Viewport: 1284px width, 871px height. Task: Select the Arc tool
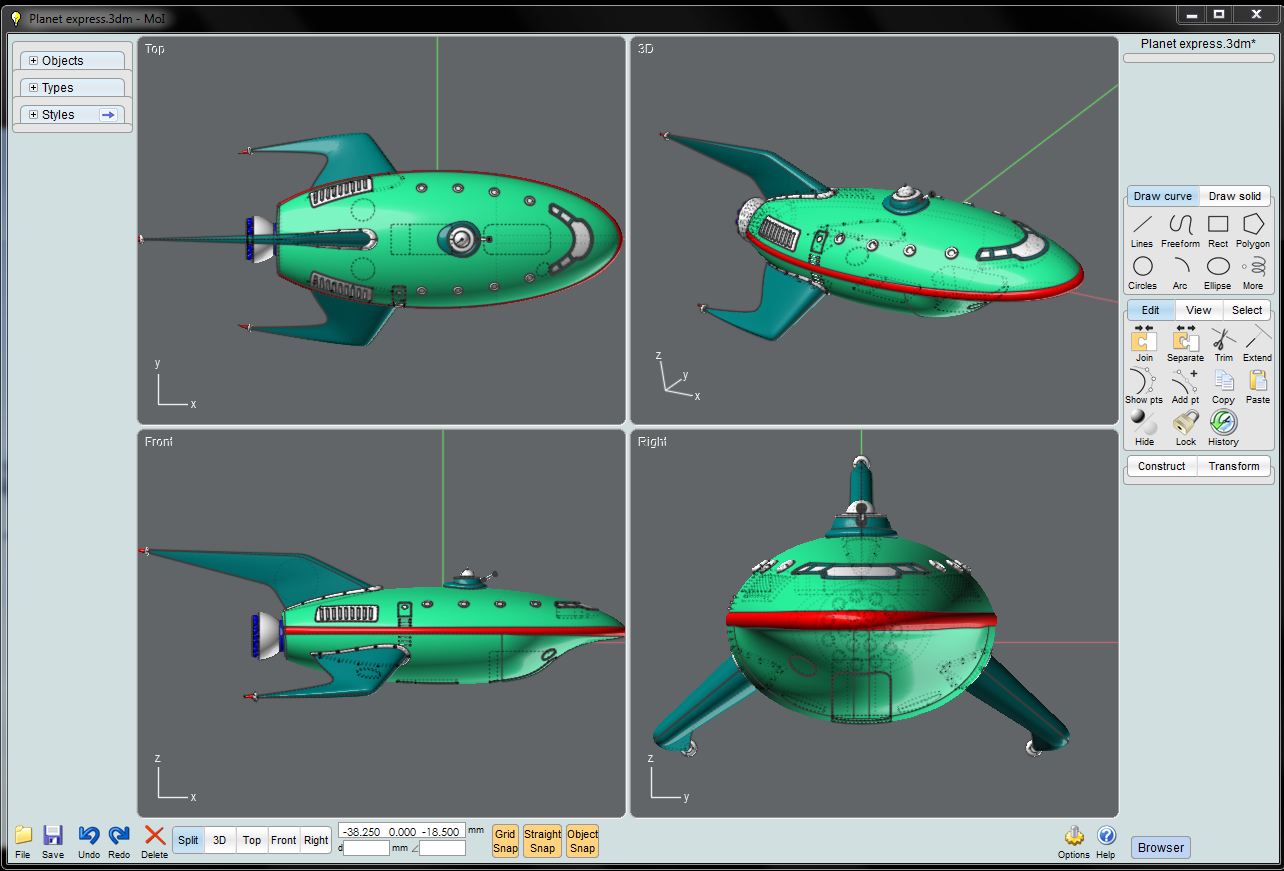(x=1180, y=273)
